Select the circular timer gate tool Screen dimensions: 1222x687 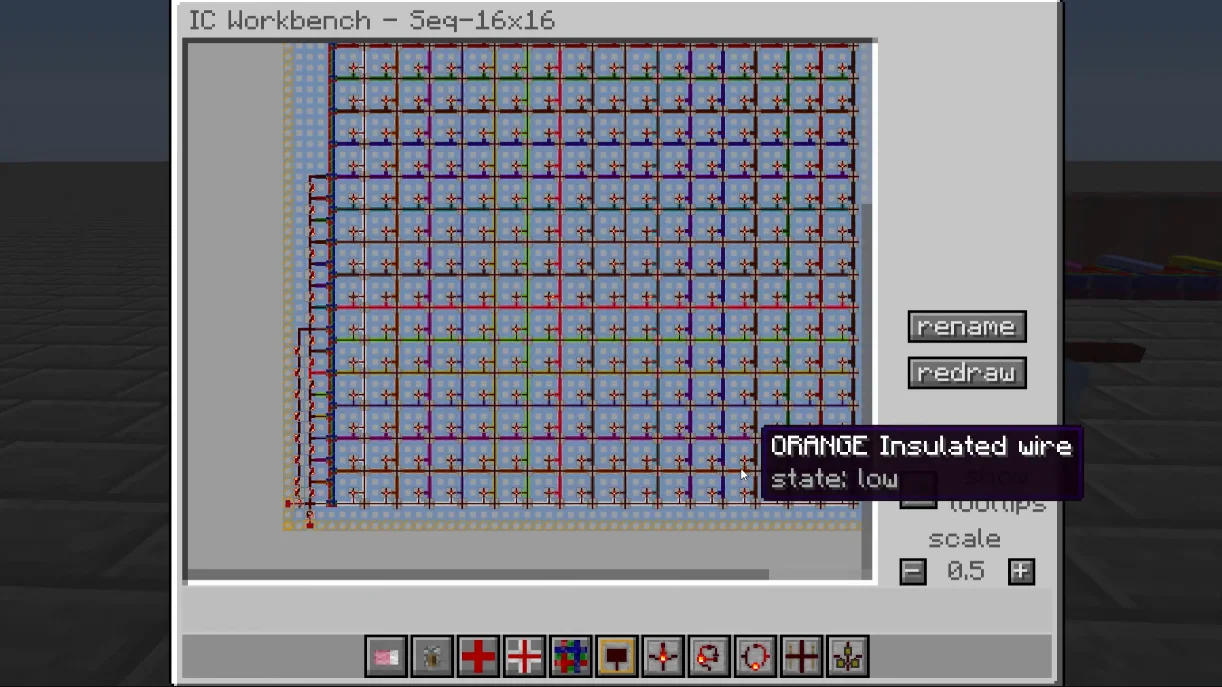click(x=755, y=657)
